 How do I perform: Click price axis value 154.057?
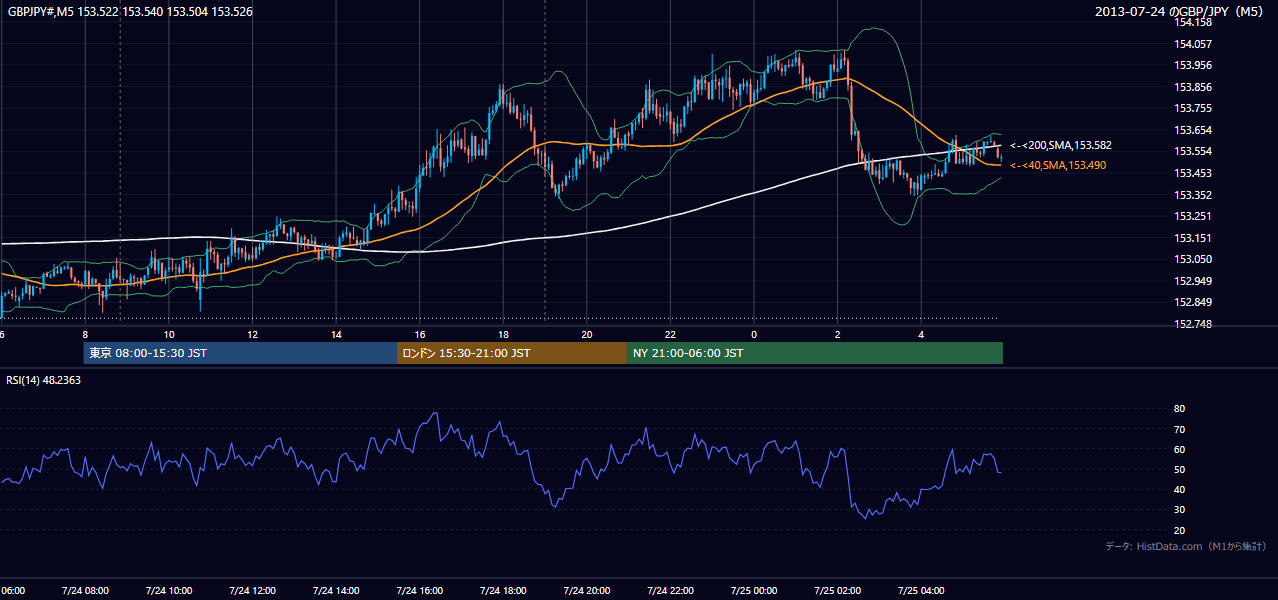pyautogui.click(x=1193, y=44)
